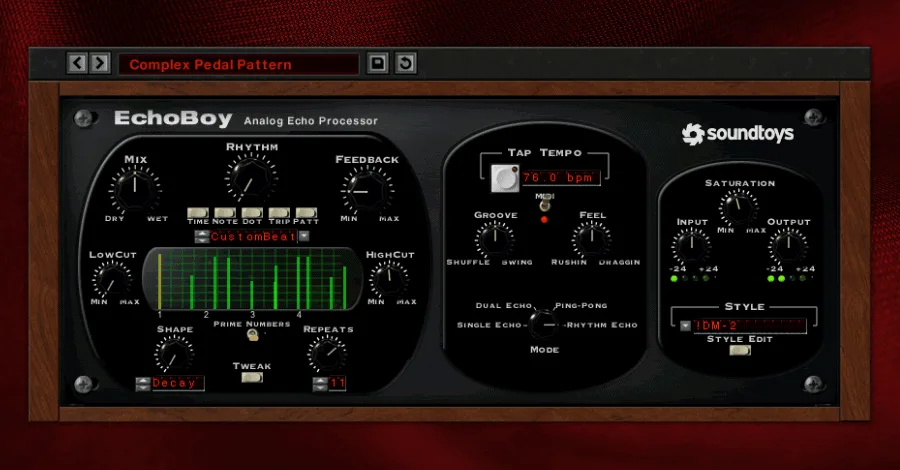
Task: Open the Style dropdown arrow
Action: (685, 325)
